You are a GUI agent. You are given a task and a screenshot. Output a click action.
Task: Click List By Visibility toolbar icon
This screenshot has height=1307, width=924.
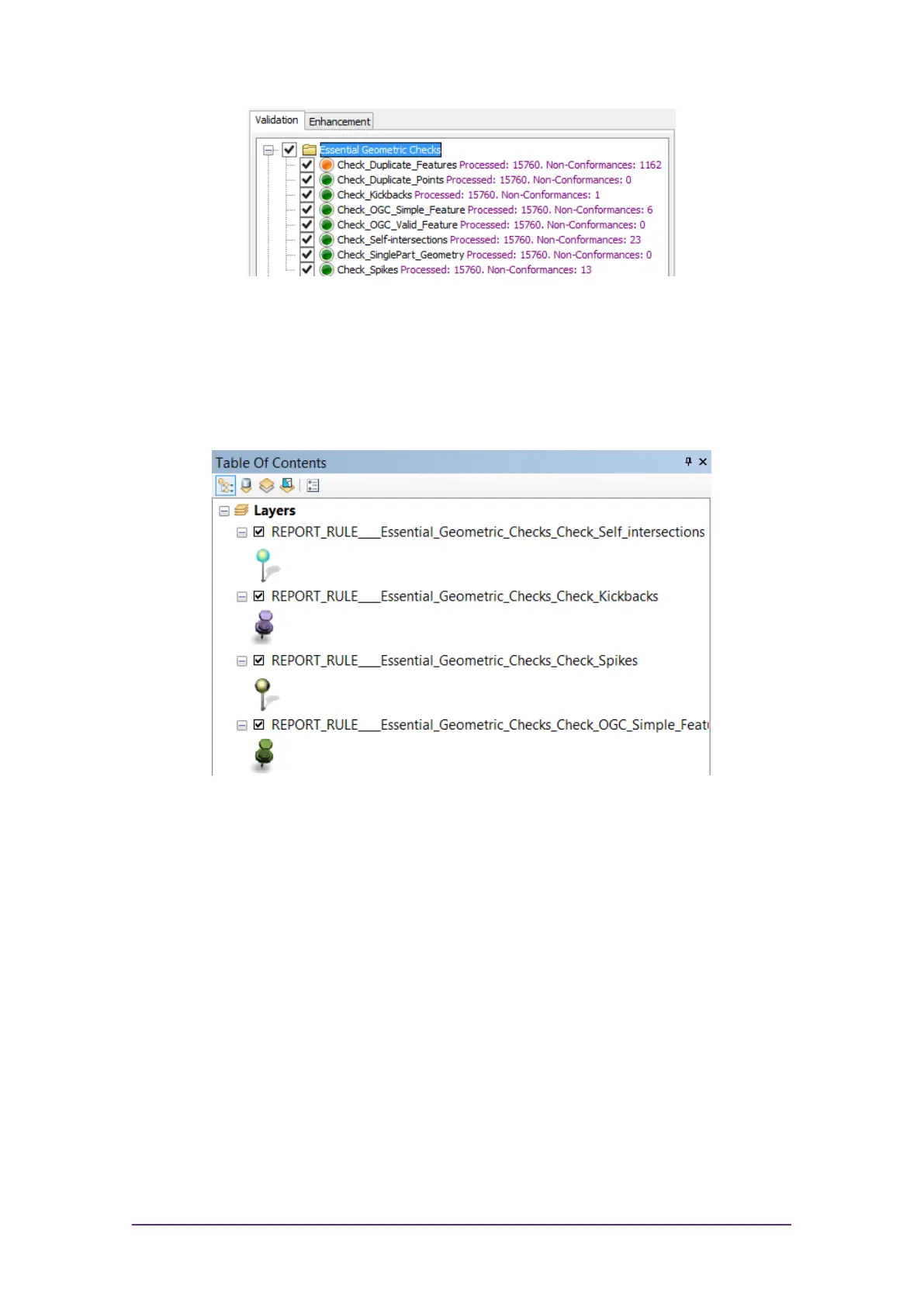[267, 485]
